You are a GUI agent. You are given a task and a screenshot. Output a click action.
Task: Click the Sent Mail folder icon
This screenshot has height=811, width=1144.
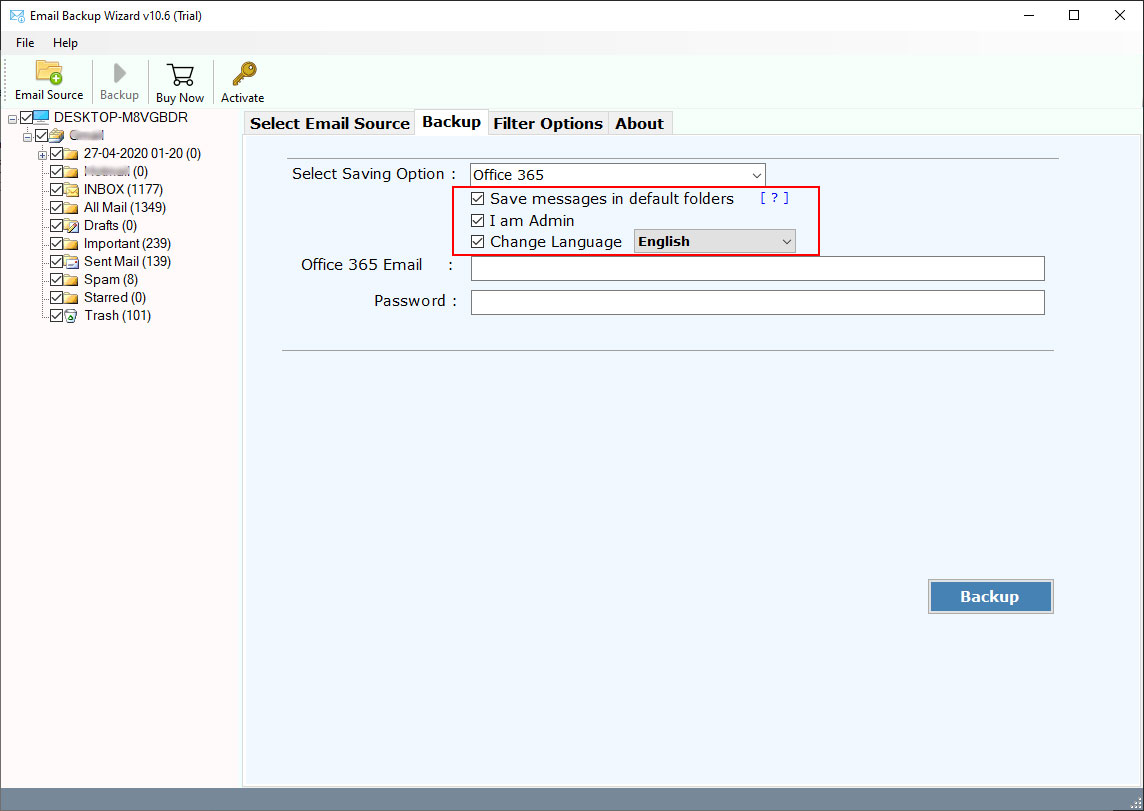[72, 262]
